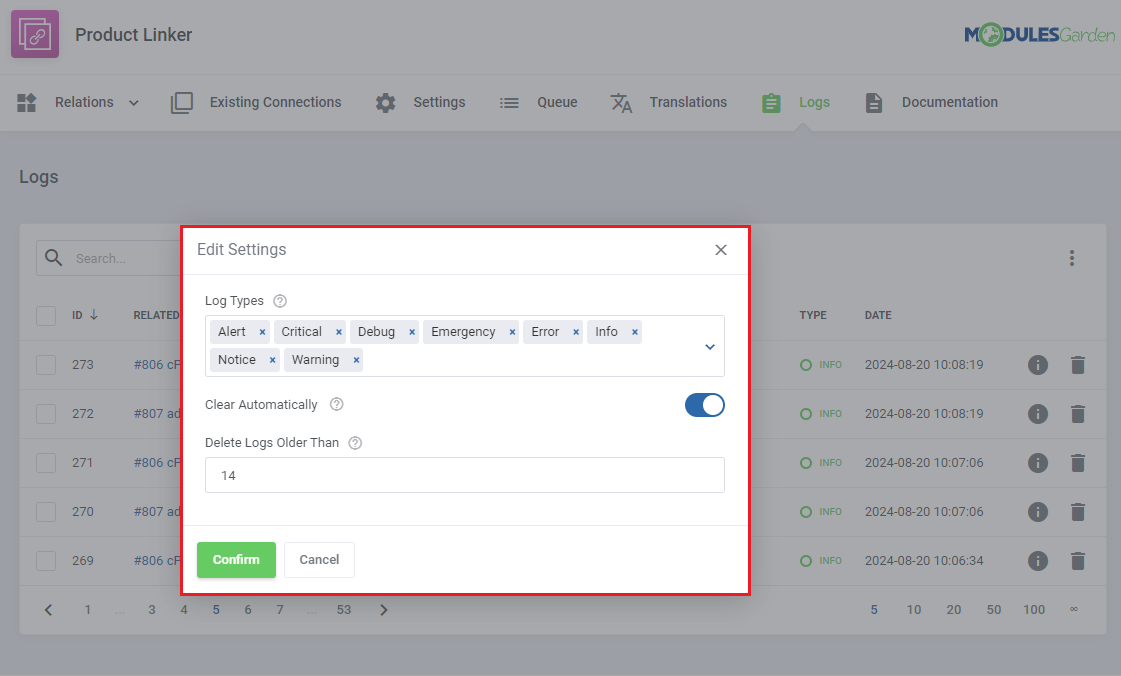Click the help icon beside Log Types
This screenshot has height=676, width=1121.
(280, 301)
